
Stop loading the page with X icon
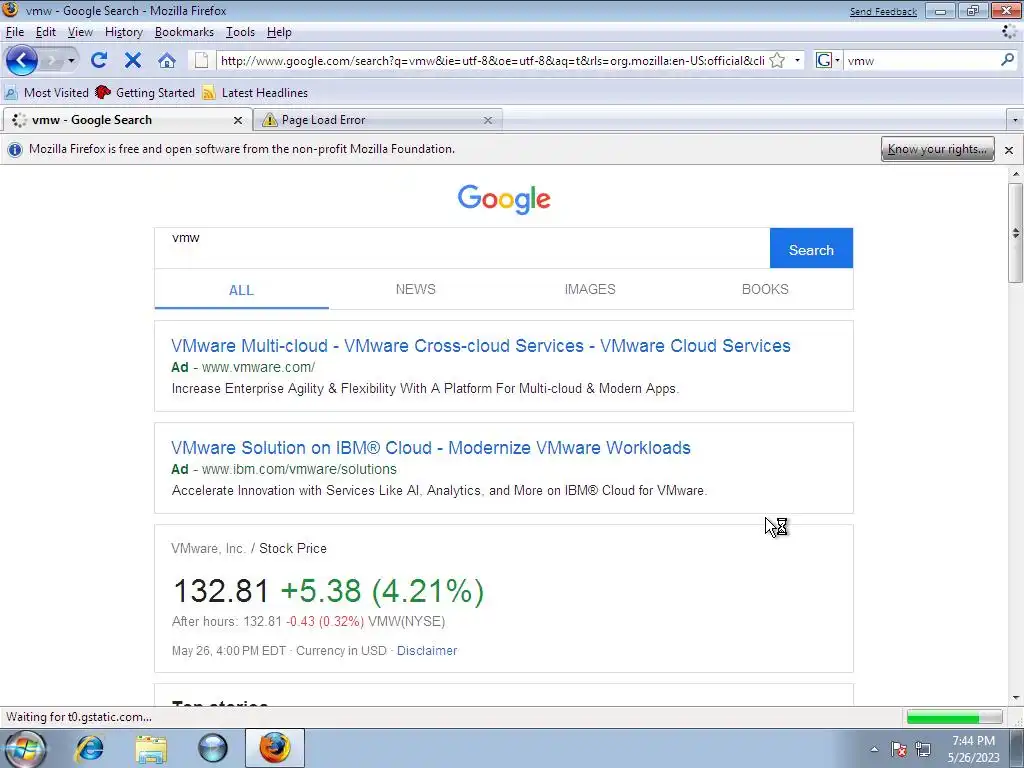tap(133, 61)
